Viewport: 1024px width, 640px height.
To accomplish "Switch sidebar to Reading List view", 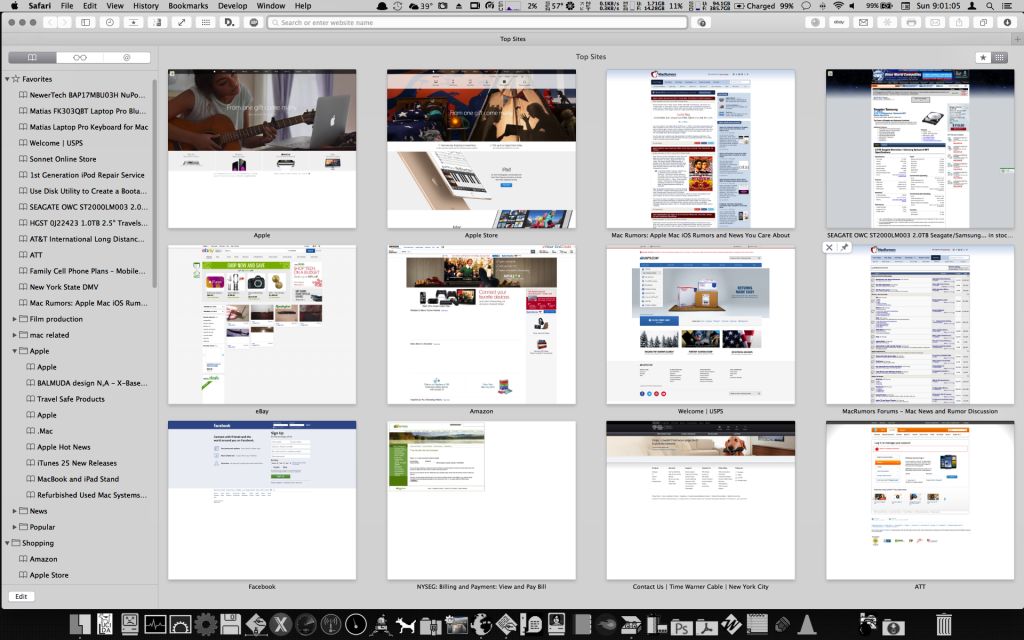I will click(80, 57).
